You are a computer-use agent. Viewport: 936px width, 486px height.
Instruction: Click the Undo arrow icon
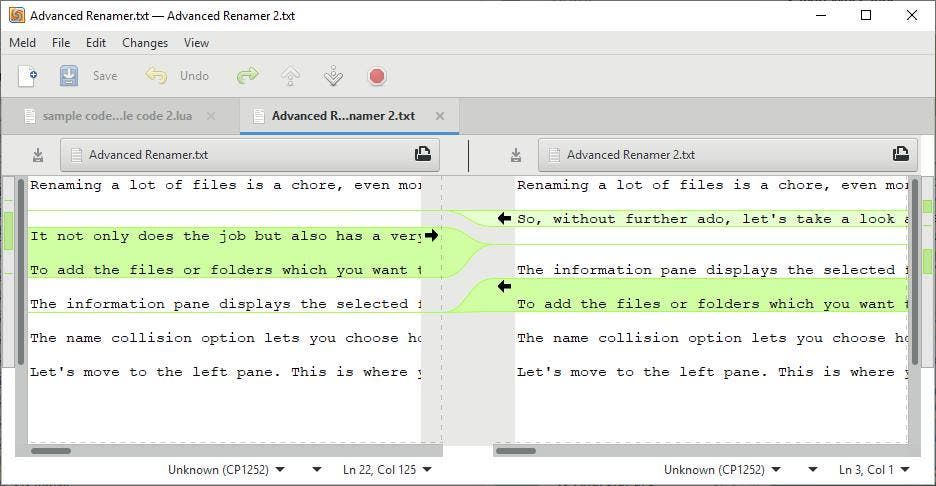156,76
